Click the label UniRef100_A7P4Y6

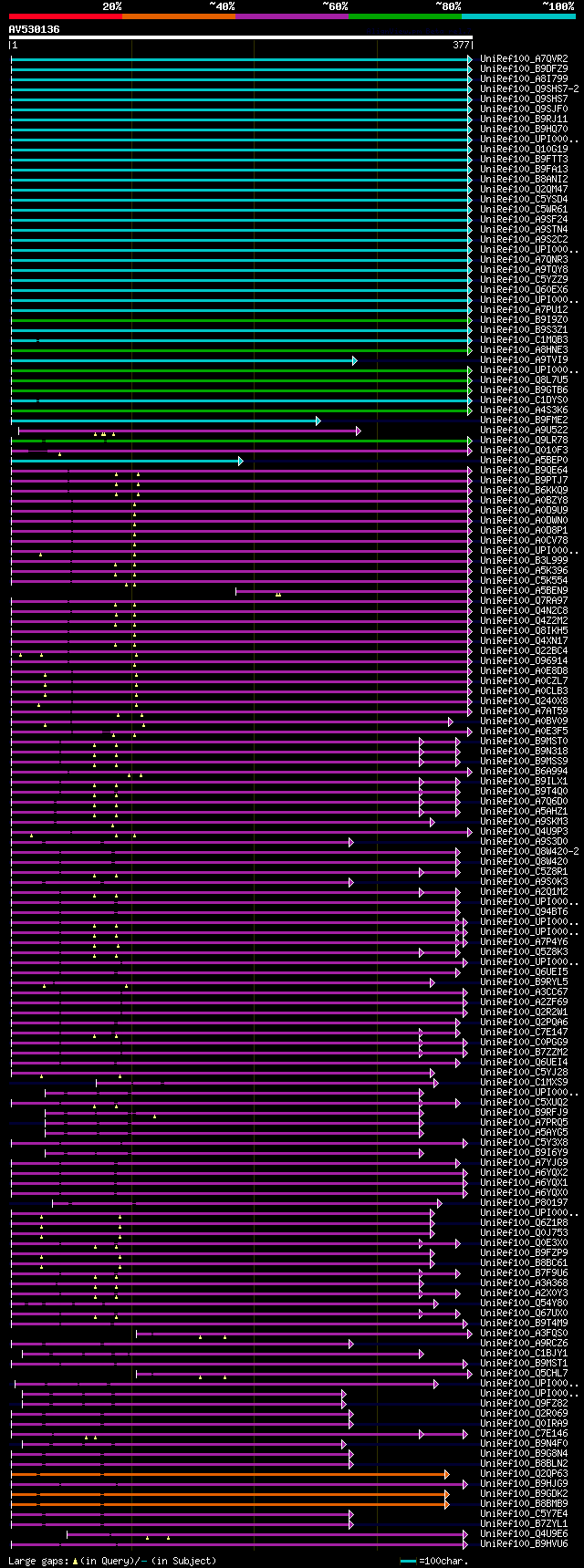524,941
